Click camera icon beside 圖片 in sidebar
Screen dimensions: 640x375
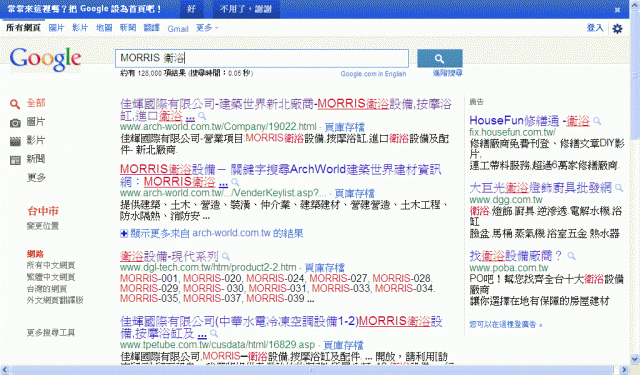pyautogui.click(x=15, y=123)
